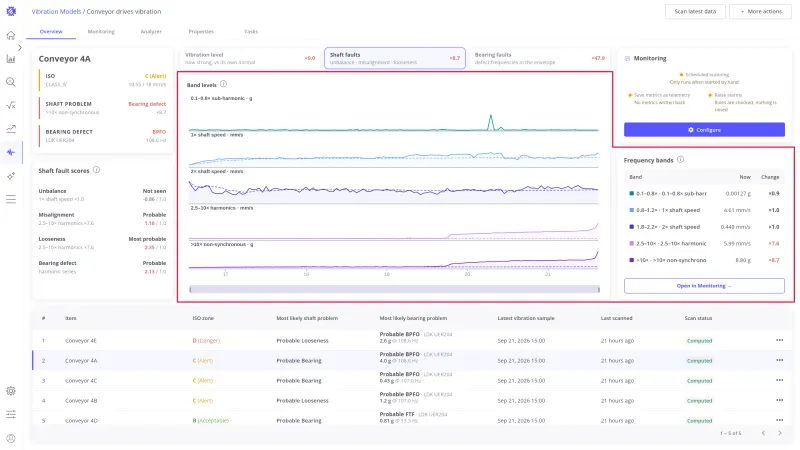Click the Monitoring panel header icon
The width and height of the screenshot is (800, 450).
(x=627, y=59)
